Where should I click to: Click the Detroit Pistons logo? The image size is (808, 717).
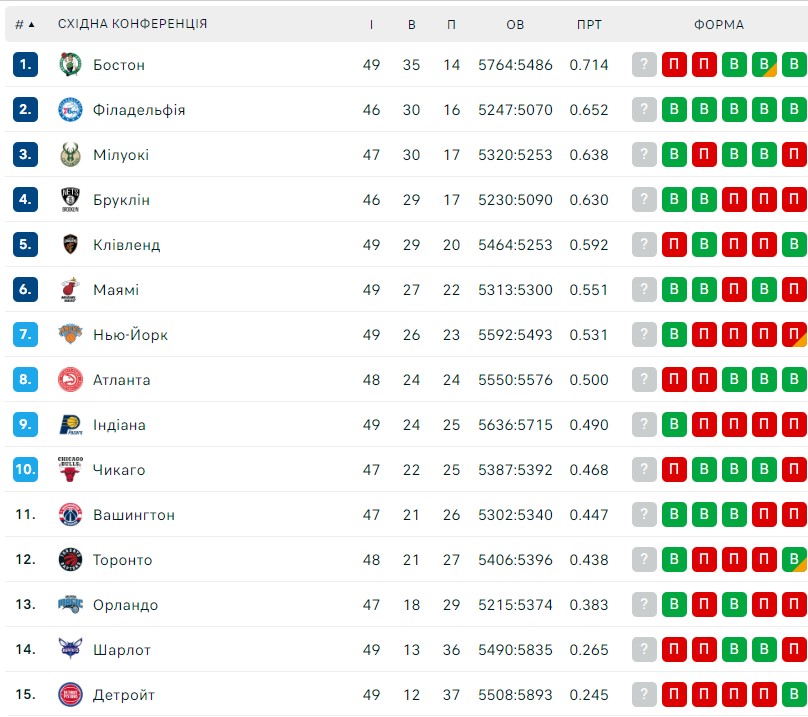coord(70,694)
